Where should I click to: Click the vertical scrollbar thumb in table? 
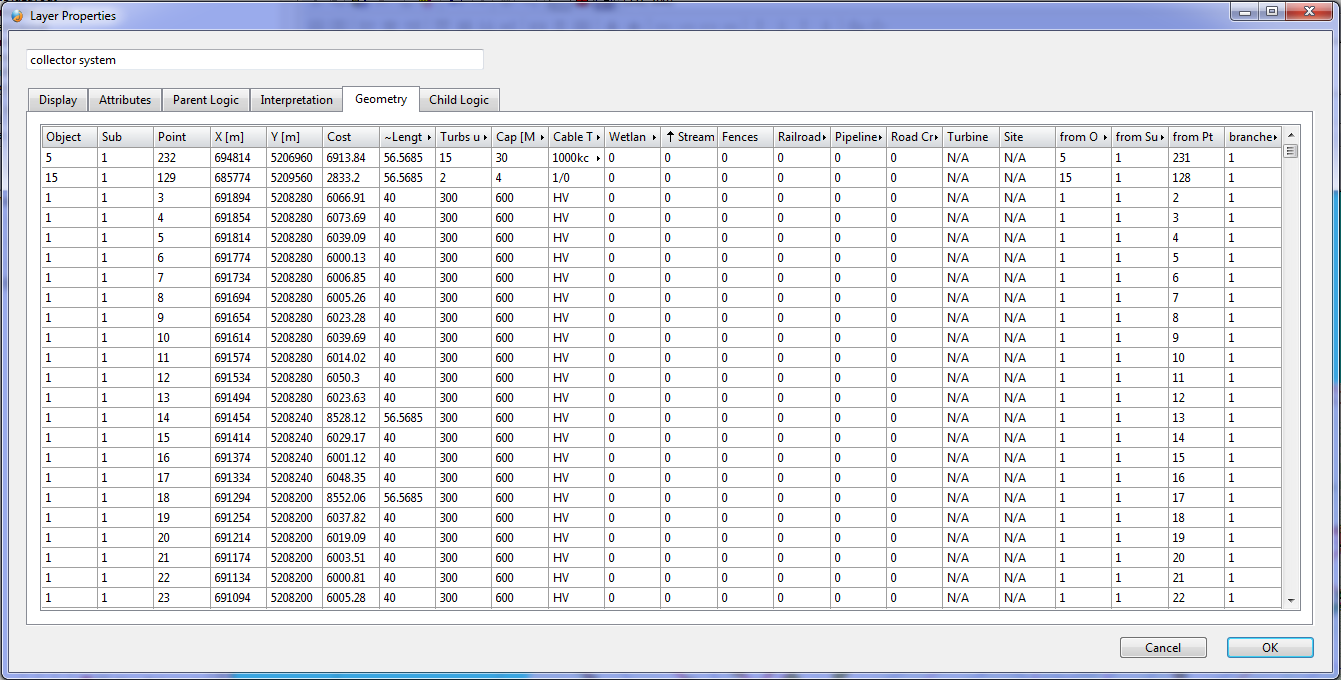click(1290, 152)
